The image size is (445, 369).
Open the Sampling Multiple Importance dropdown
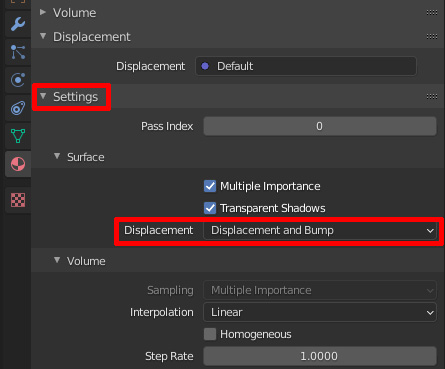tap(320, 290)
